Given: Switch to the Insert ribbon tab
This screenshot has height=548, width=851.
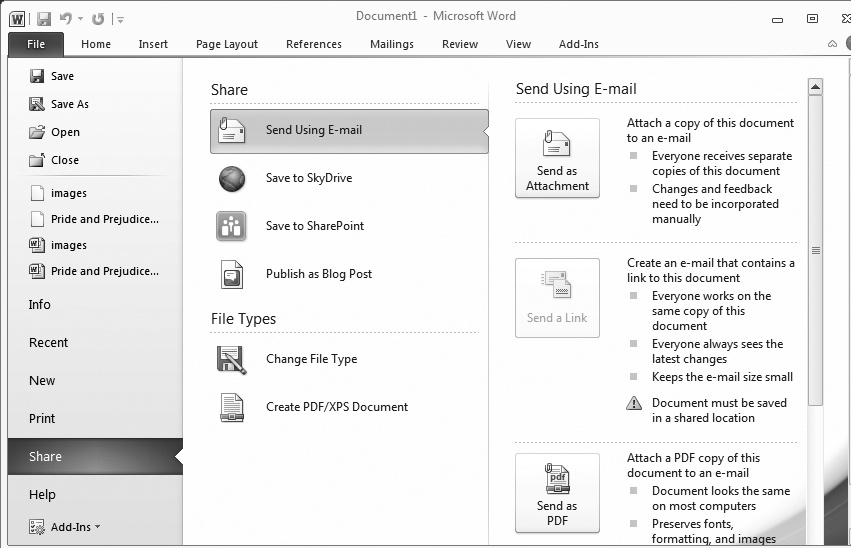Looking at the screenshot, I should coord(153,44).
